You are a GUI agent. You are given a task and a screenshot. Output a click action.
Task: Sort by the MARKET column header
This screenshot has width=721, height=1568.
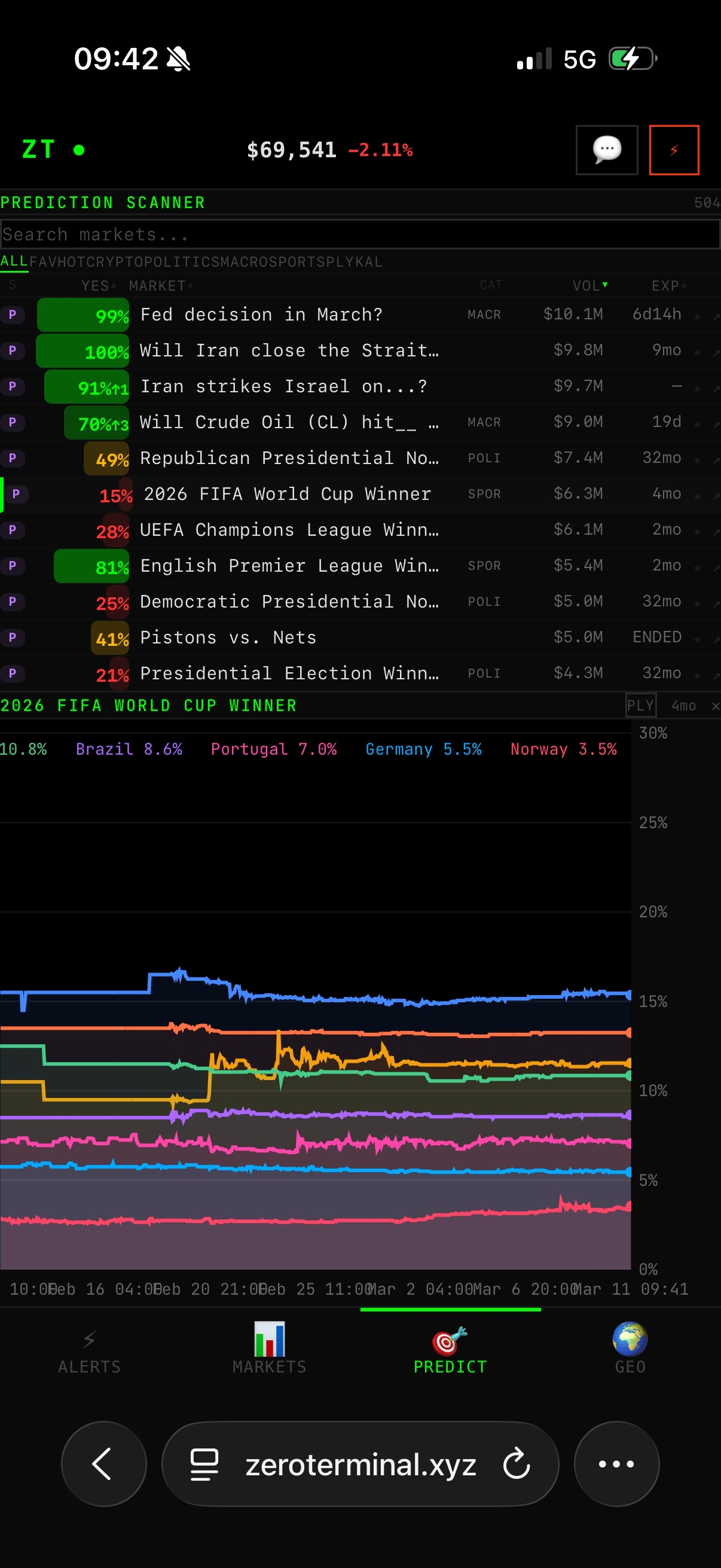[x=161, y=285]
